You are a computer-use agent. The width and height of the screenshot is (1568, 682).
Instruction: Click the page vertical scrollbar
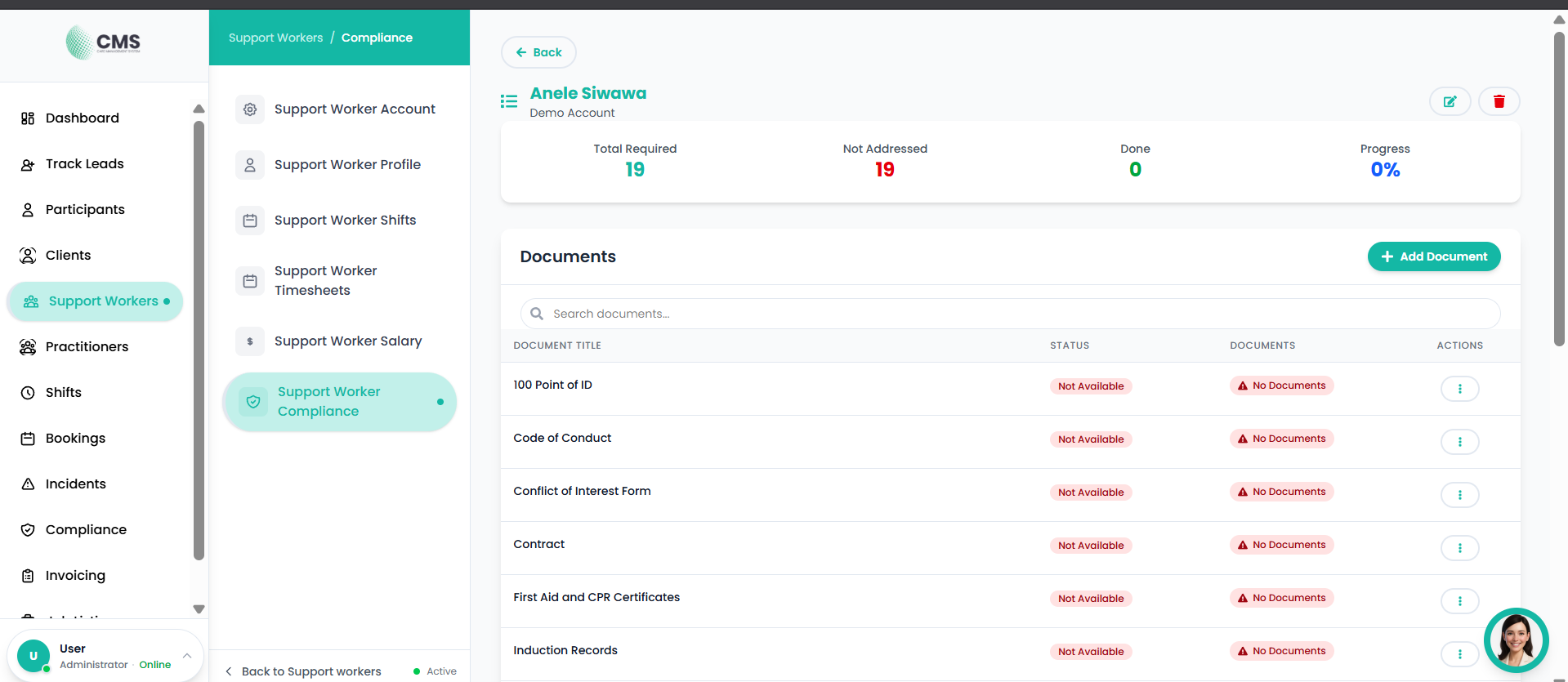point(1559,188)
